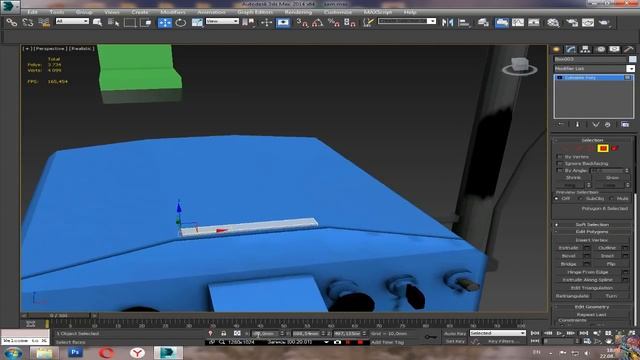The height and width of the screenshot is (360, 640).
Task: Click Edit Named Selection Sets icon
Action: pyautogui.click(x=368, y=22)
